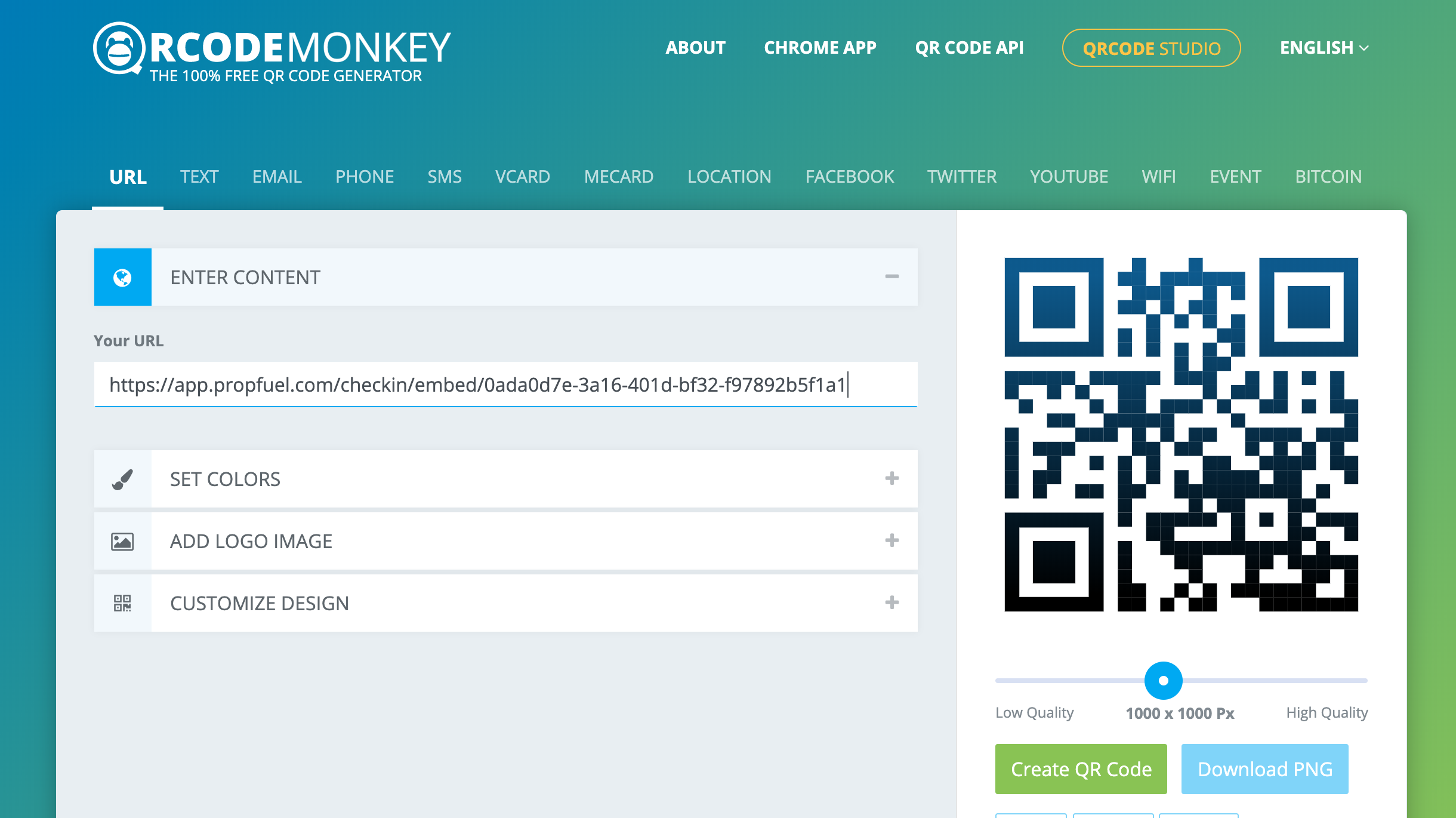
Task: Open the CHROME APP link
Action: [820, 48]
